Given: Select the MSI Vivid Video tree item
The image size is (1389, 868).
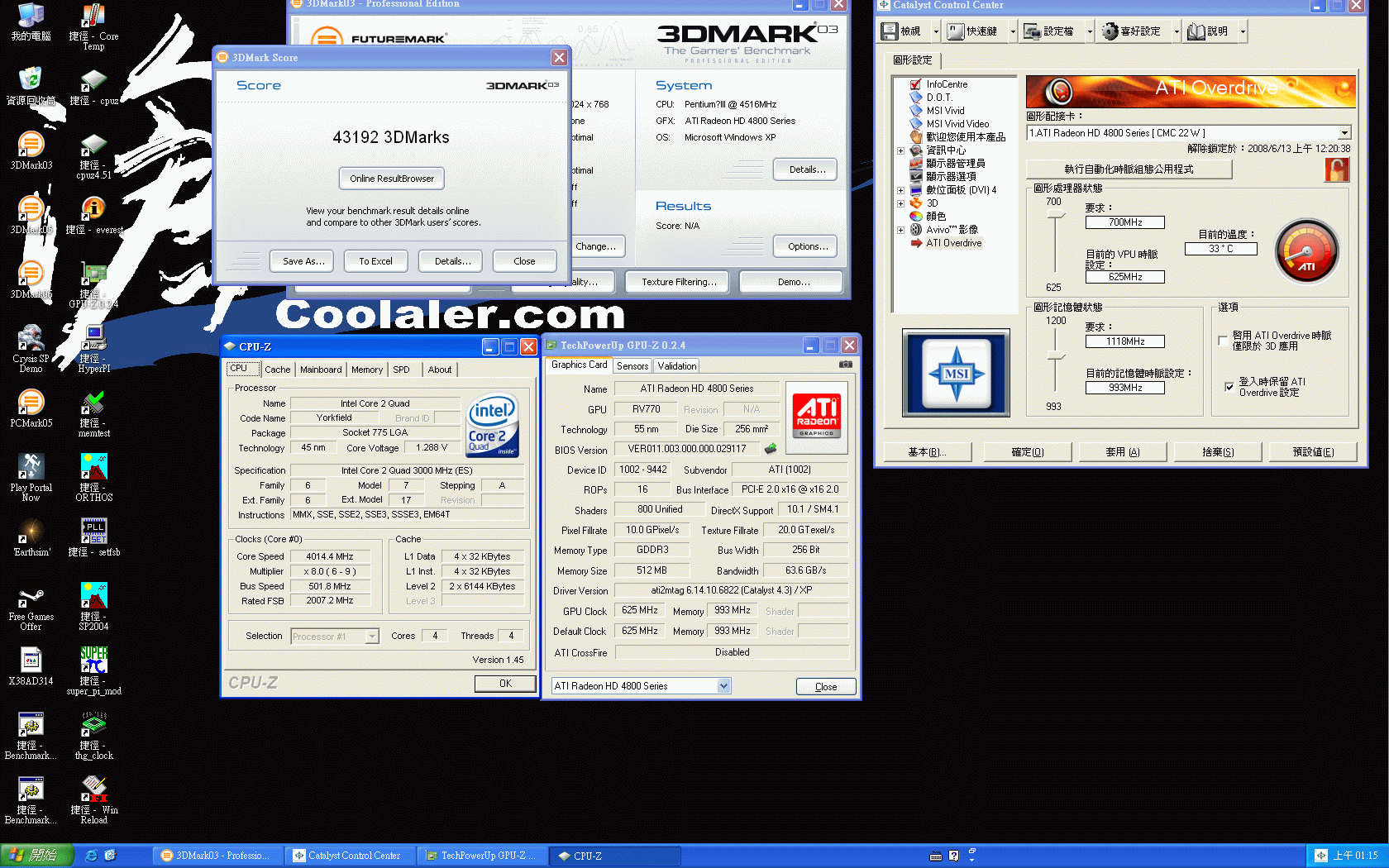Looking at the screenshot, I should tap(957, 124).
